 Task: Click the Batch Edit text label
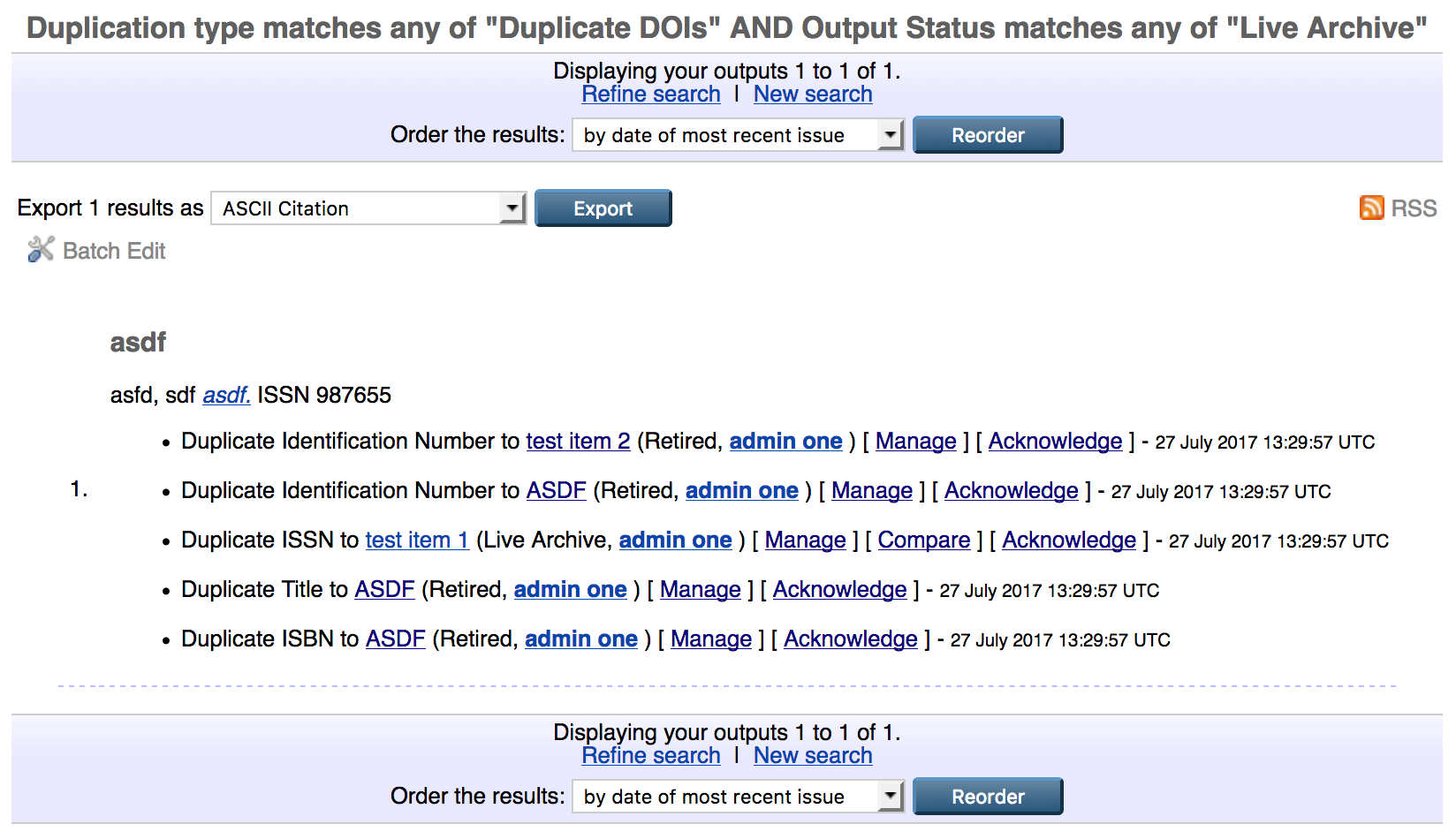point(114,252)
